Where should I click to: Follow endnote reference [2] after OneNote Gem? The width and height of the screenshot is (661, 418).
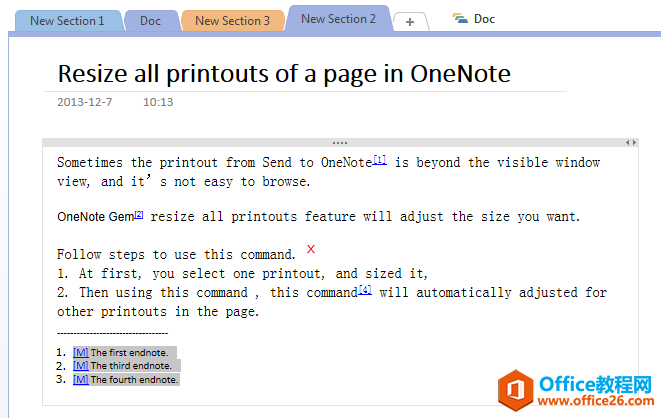coord(139,214)
